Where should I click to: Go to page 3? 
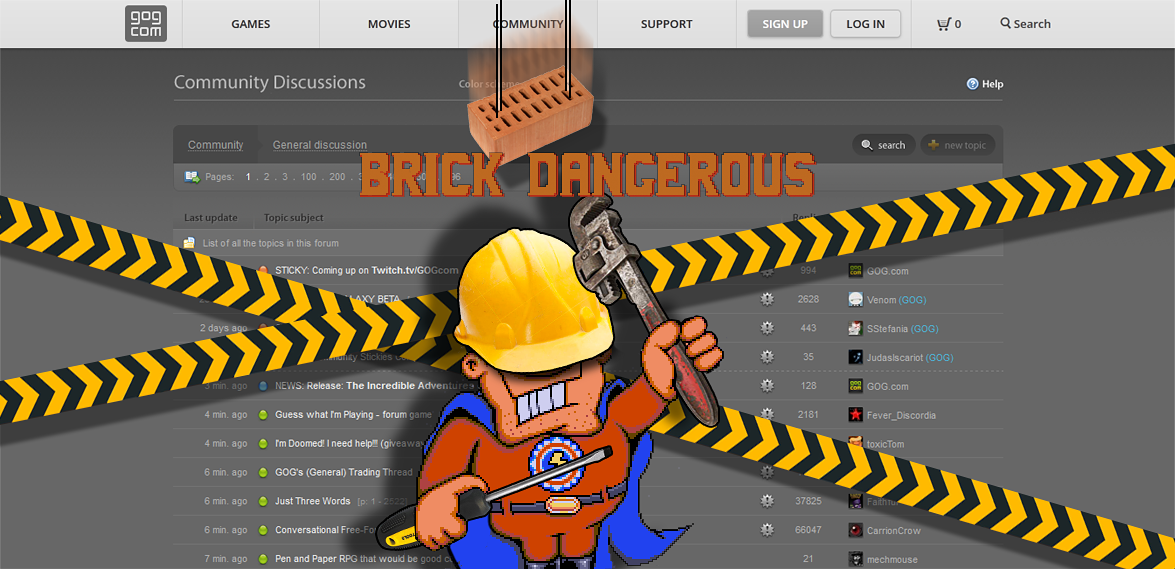click(285, 177)
